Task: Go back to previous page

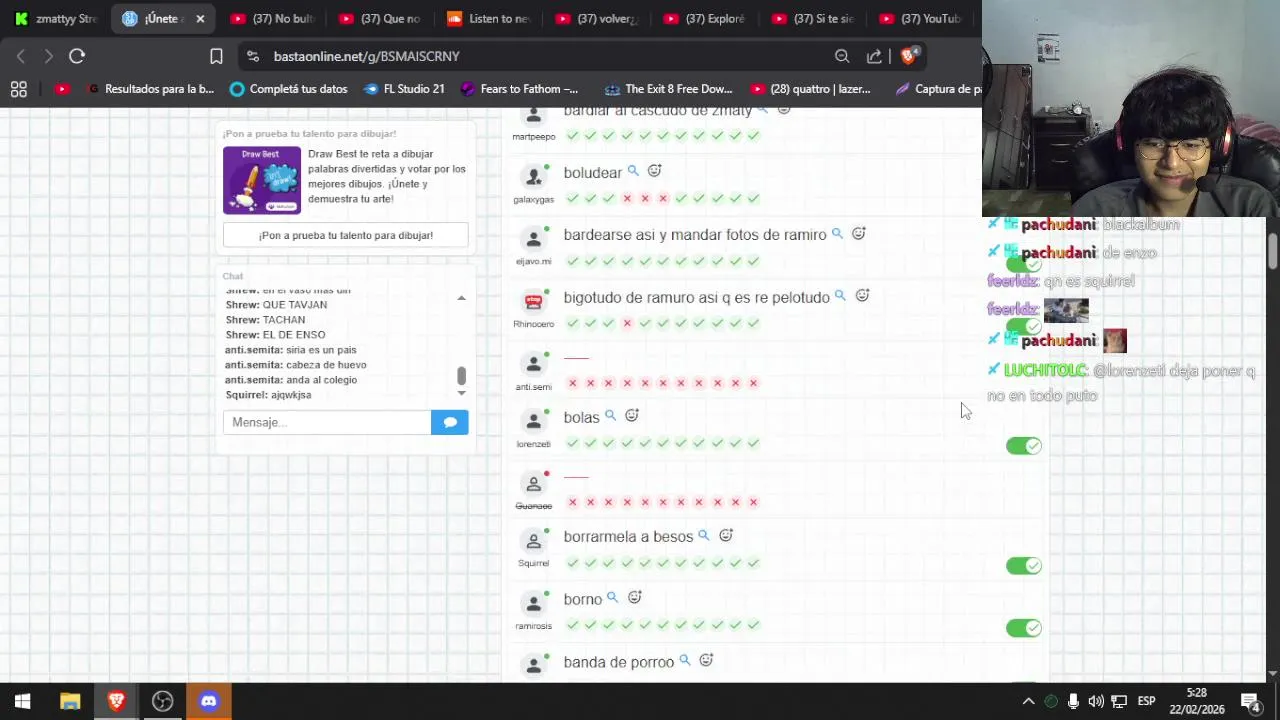Action: [21, 56]
